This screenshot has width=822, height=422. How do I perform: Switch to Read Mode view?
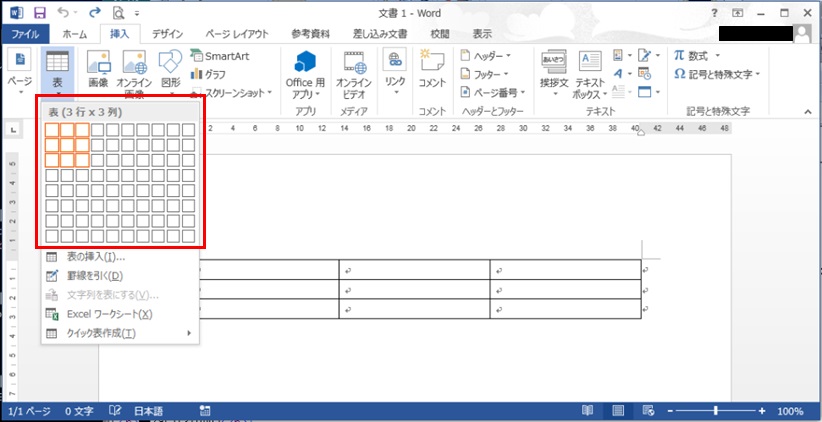(588, 411)
